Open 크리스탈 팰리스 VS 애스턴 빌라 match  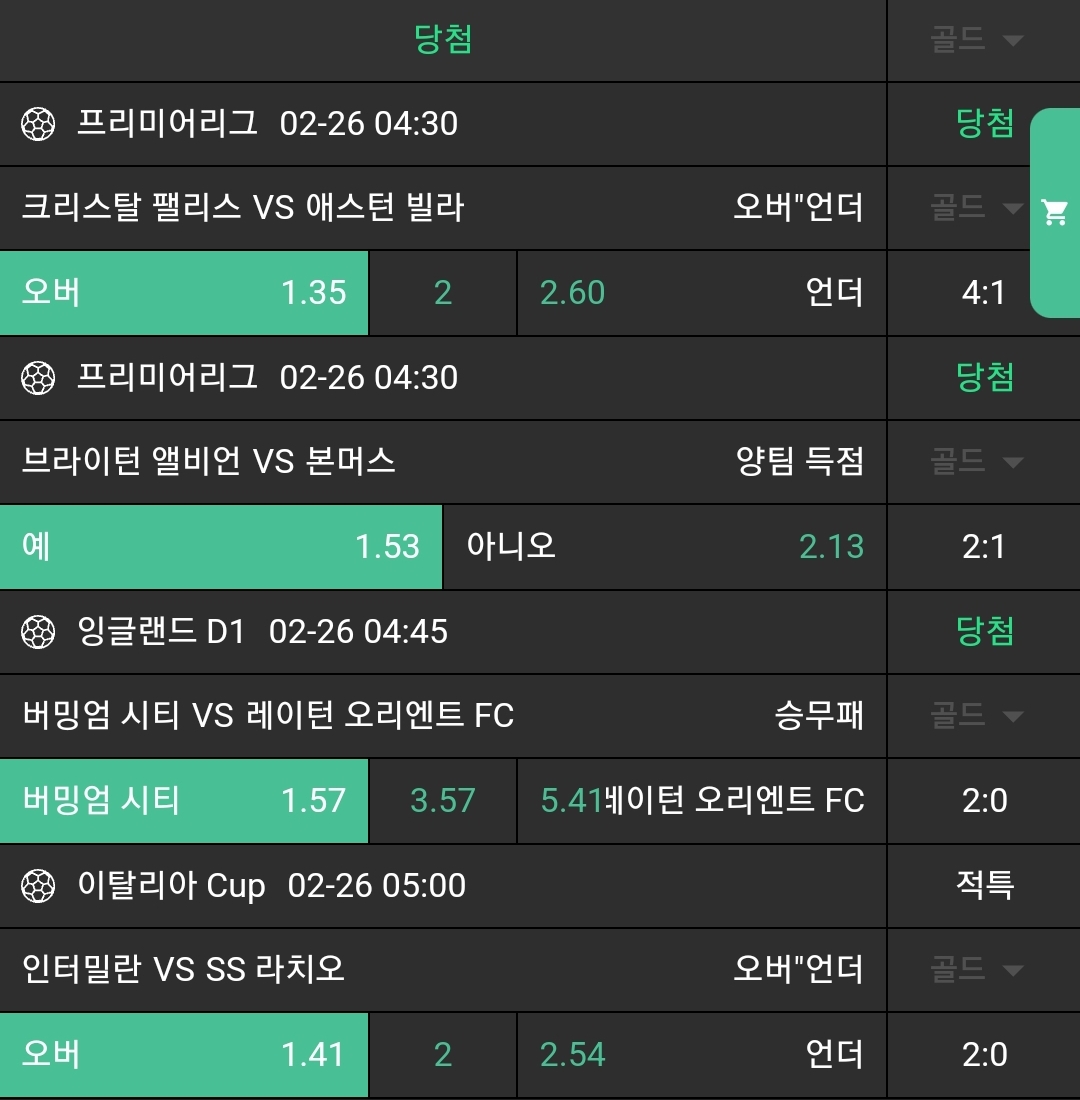(x=243, y=208)
